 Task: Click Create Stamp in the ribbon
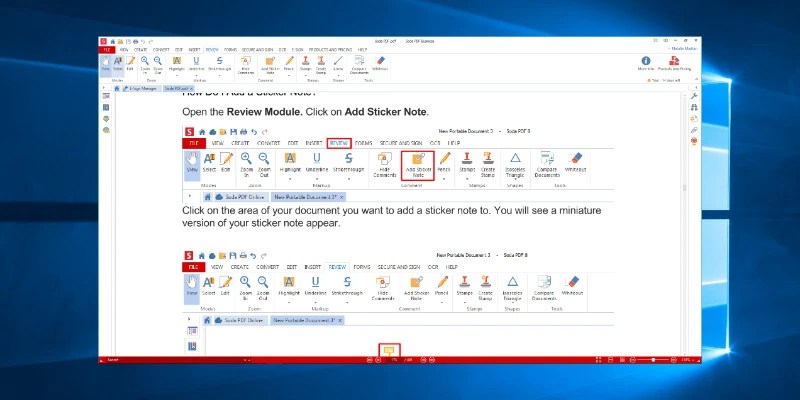(x=321, y=65)
